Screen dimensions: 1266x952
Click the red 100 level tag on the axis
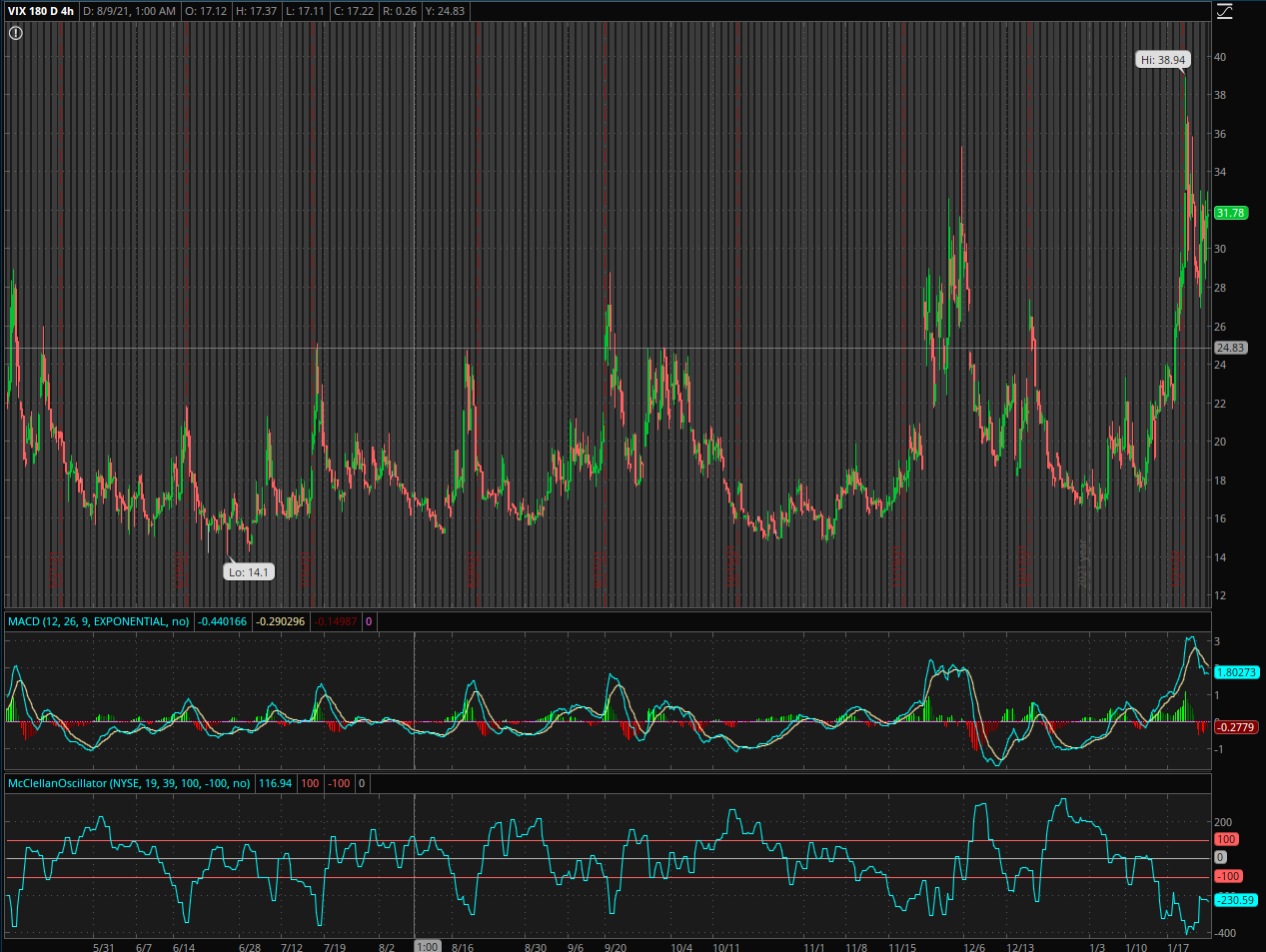click(x=1226, y=839)
